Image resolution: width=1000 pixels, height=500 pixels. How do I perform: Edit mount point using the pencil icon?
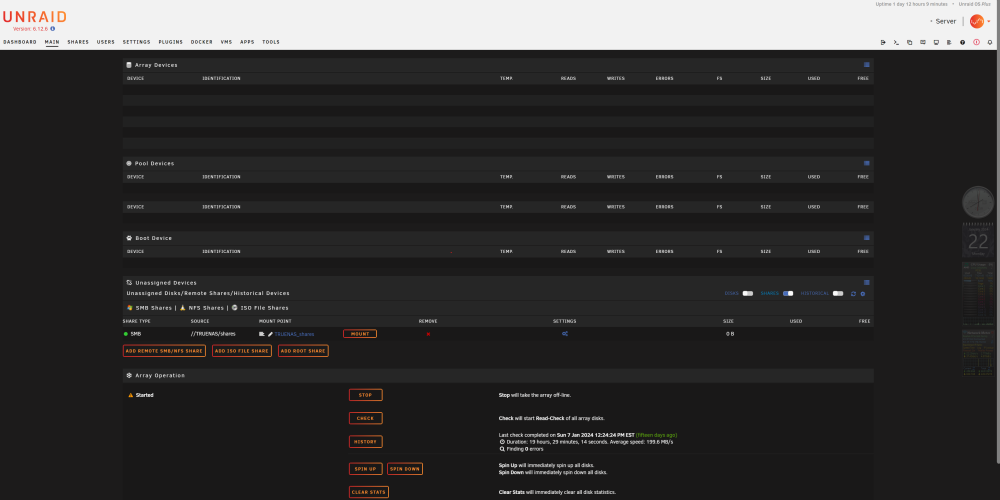tap(270, 334)
